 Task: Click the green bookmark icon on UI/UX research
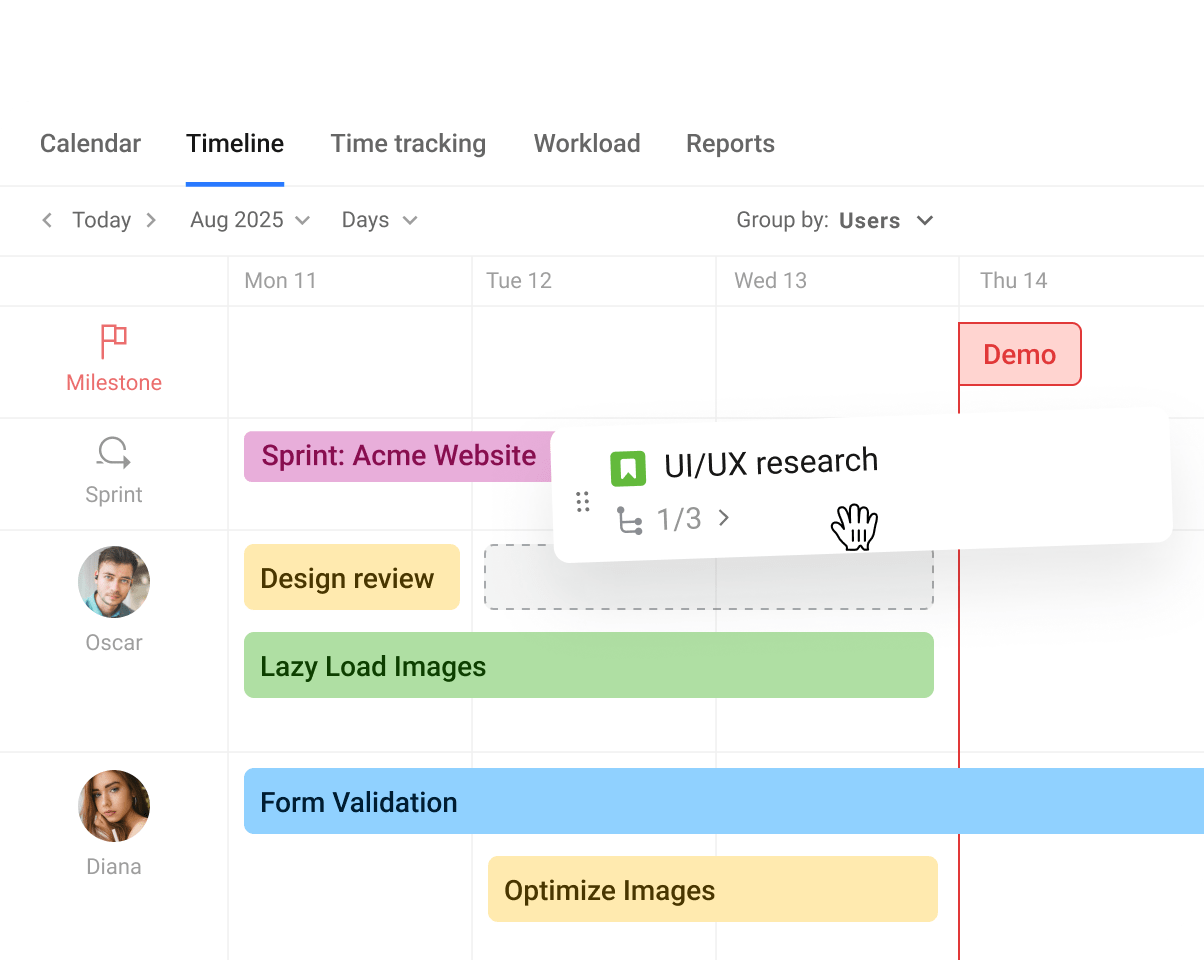[x=627, y=467]
